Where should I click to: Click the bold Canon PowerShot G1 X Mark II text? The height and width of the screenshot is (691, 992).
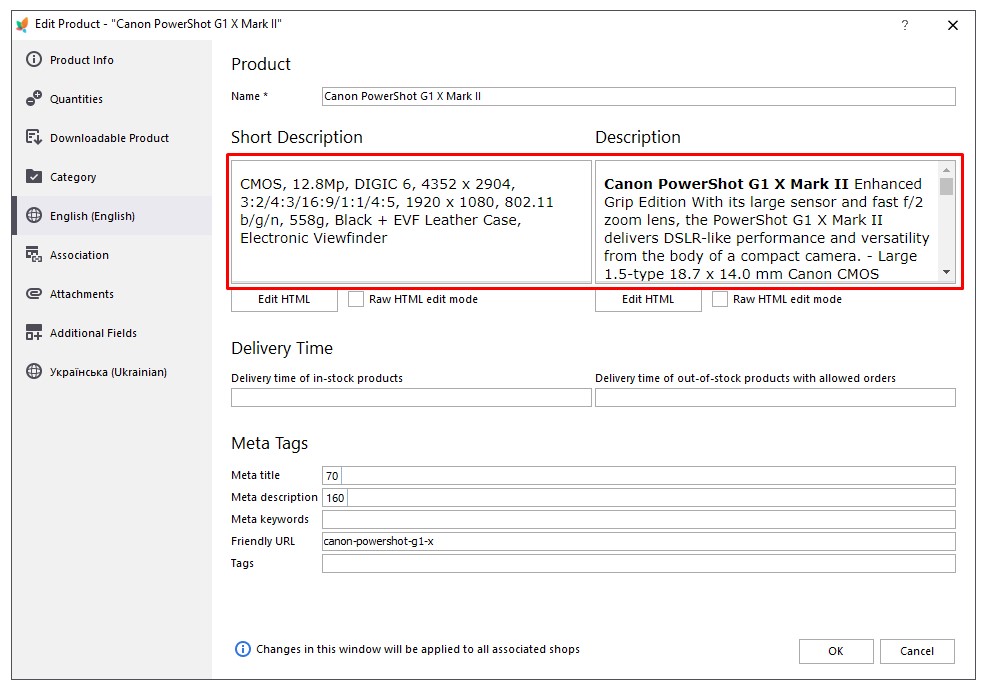[x=726, y=184]
